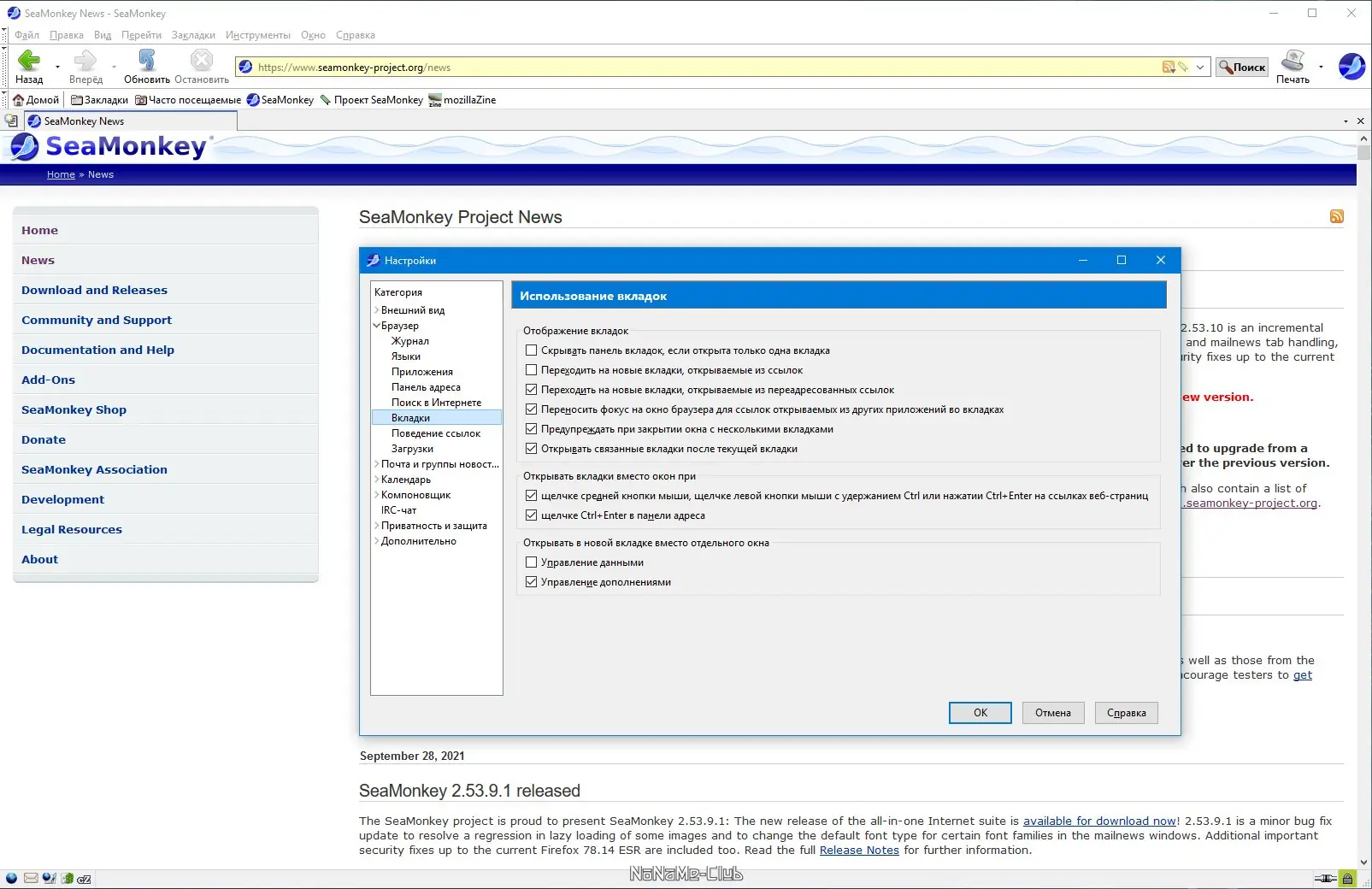Screen dimensions: 1372x889
Task: Click the RSS feed icon beside SeaMonkey Project News
Action: pos(1337,216)
